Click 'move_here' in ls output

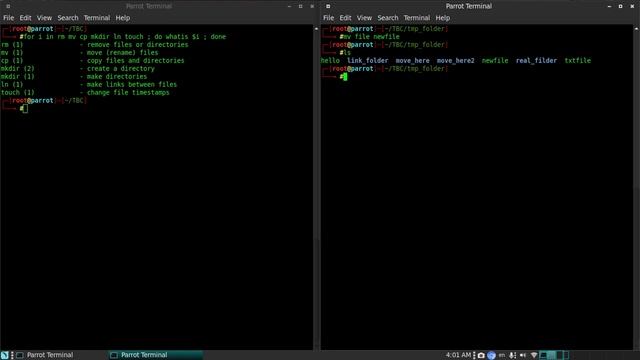point(412,61)
